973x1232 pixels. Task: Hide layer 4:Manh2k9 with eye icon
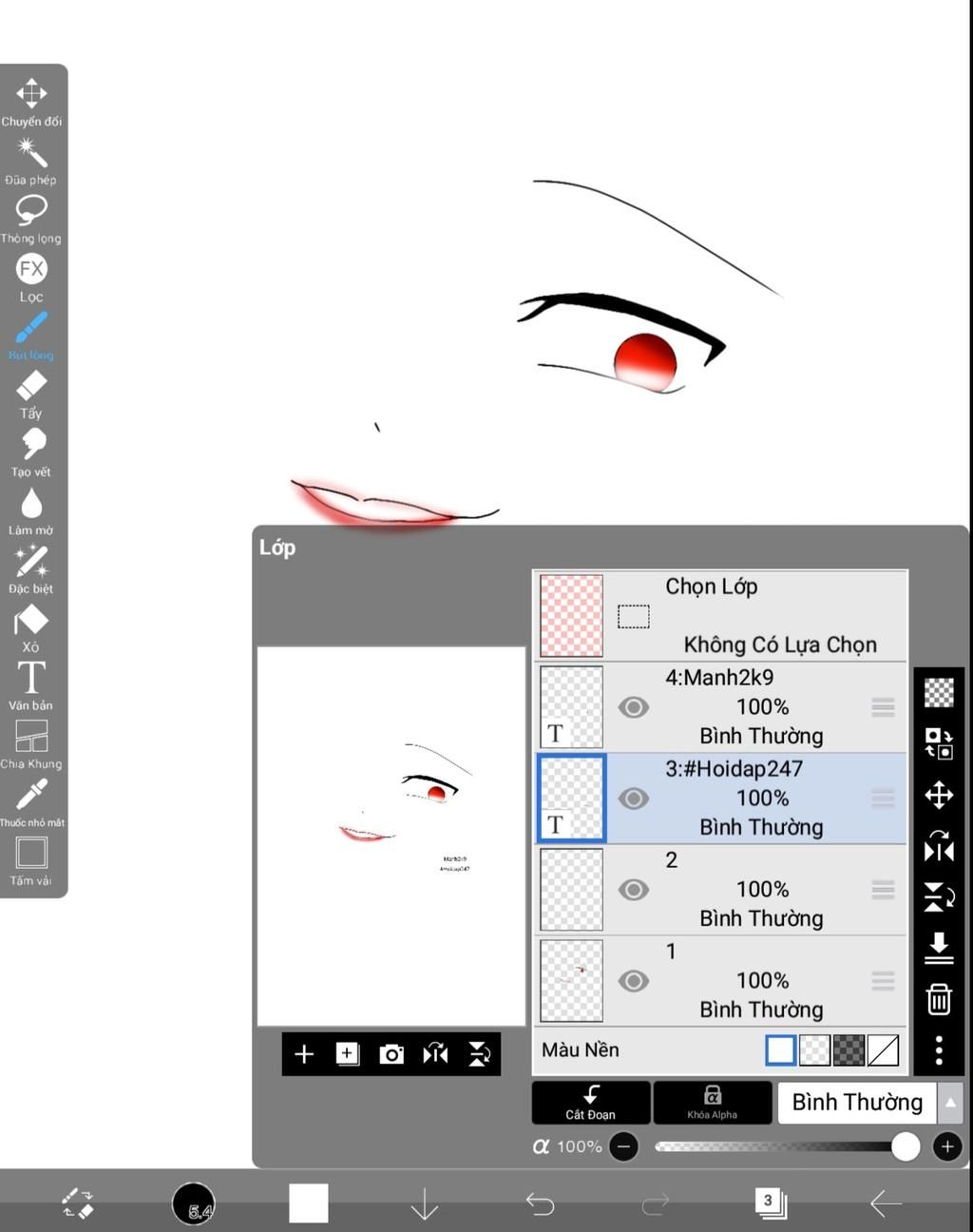tap(634, 707)
